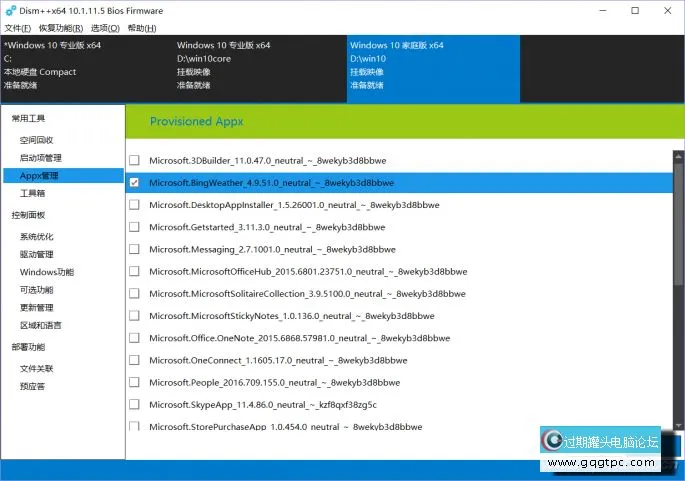Click the Dism++ app icon in title bar
The width and height of the screenshot is (685, 481).
[x=10, y=10]
